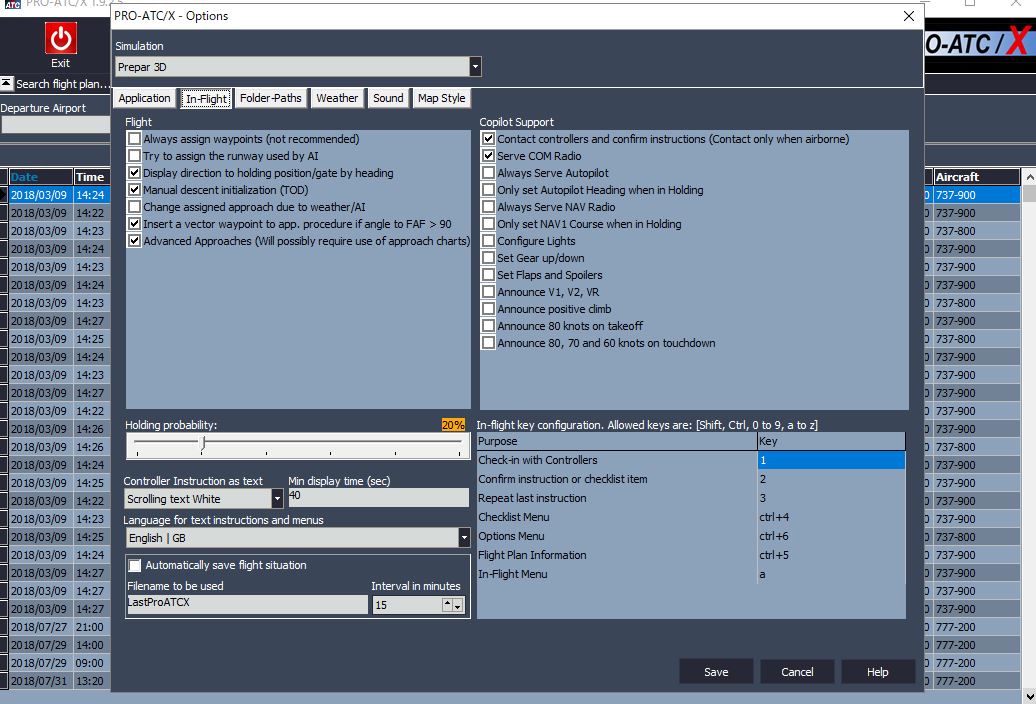This screenshot has width=1036, height=704.
Task: Click the red Exit power icon
Action: pos(61,38)
